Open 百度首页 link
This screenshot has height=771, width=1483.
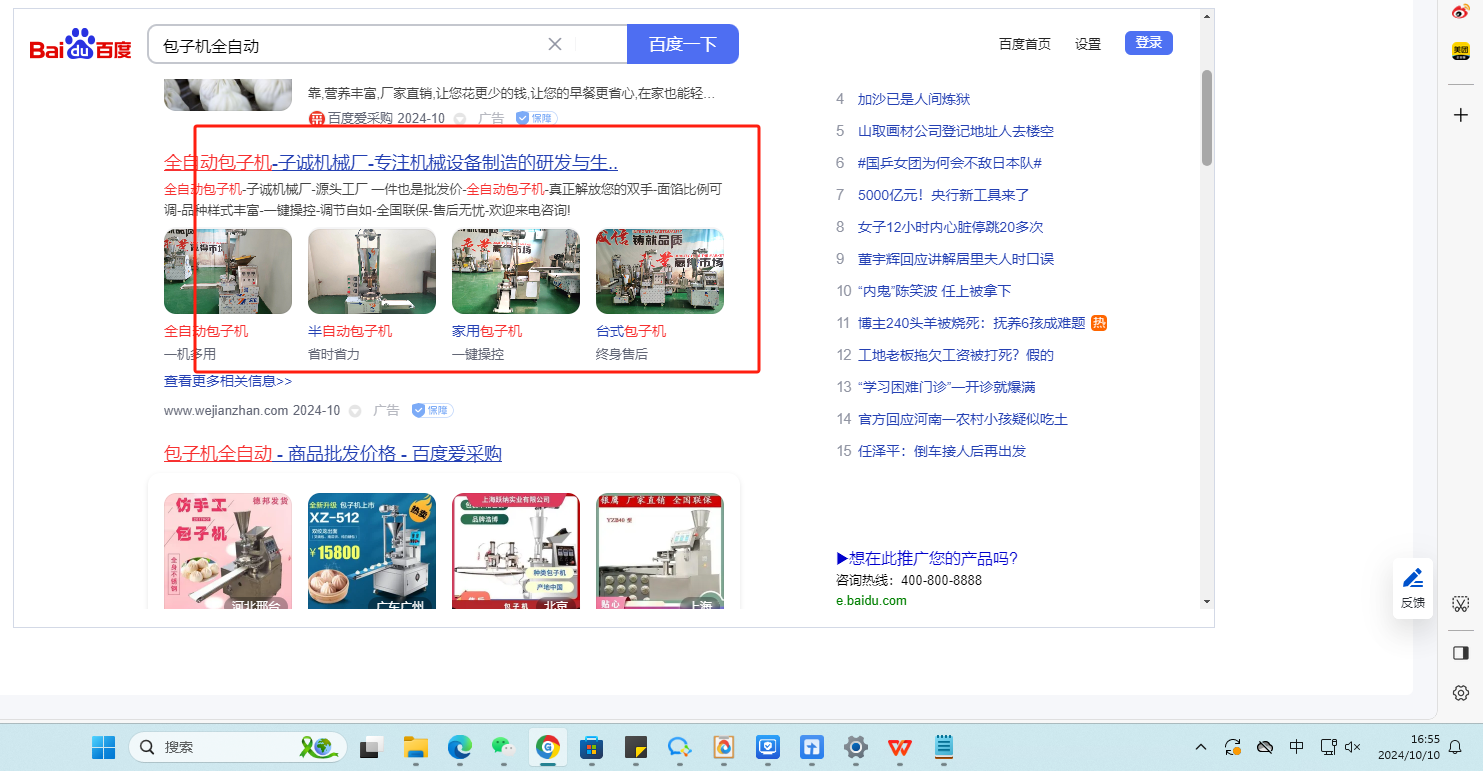tap(1025, 44)
